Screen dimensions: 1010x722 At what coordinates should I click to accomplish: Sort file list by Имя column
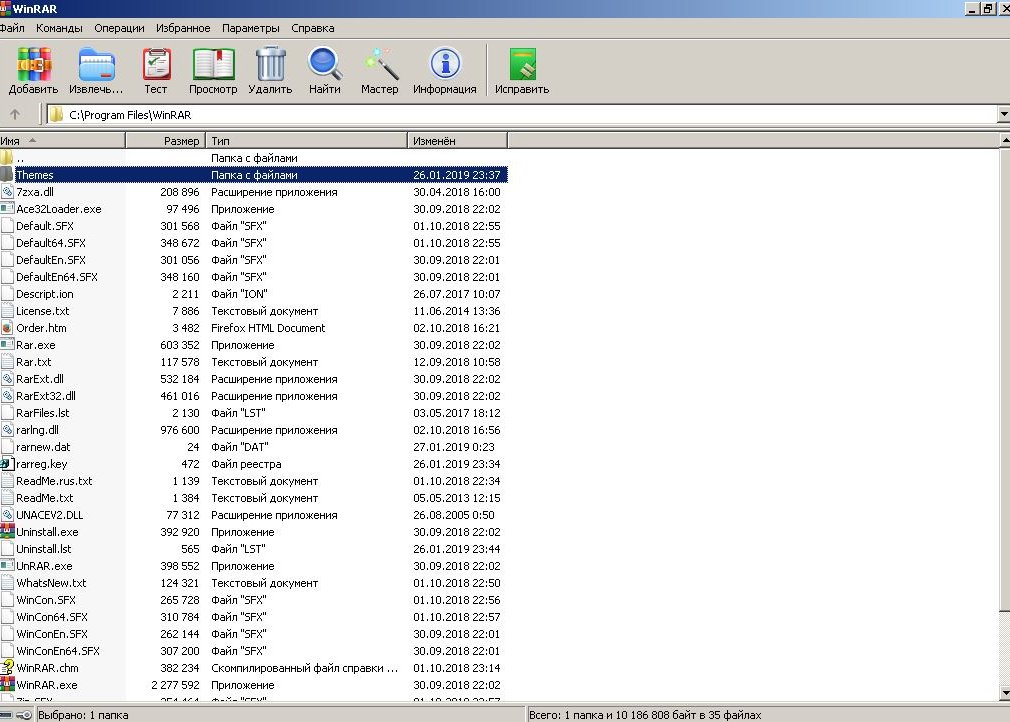point(62,140)
